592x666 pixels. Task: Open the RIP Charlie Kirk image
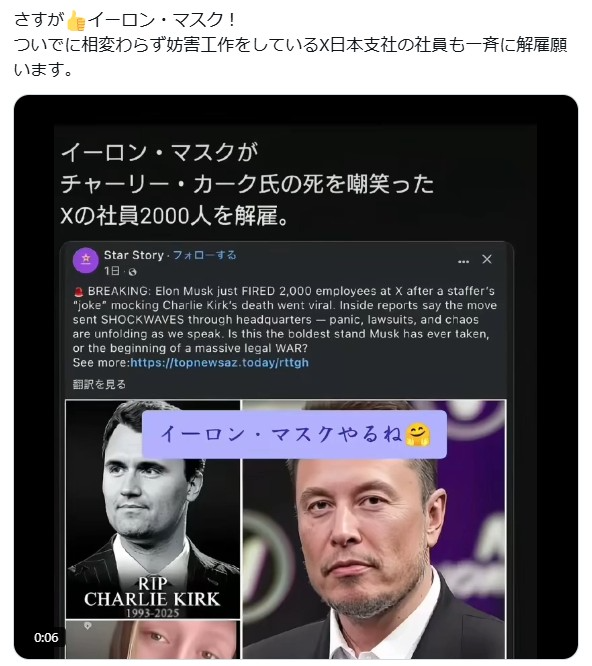pyautogui.click(x=152, y=509)
